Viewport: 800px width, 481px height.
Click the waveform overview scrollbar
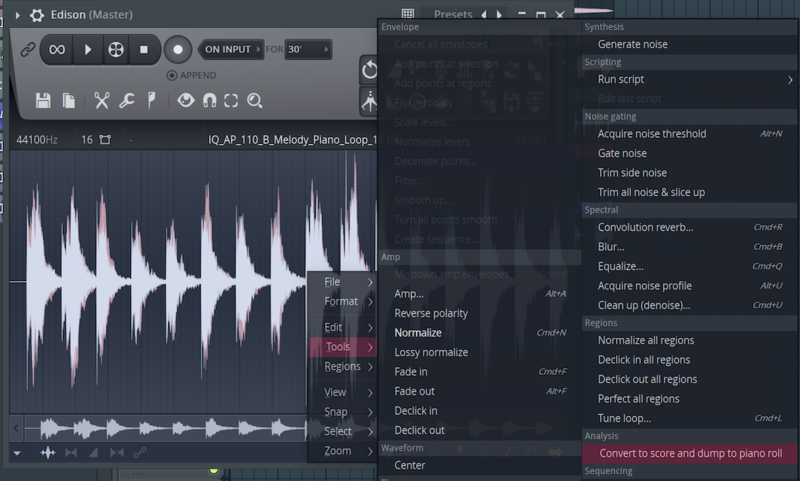160,429
